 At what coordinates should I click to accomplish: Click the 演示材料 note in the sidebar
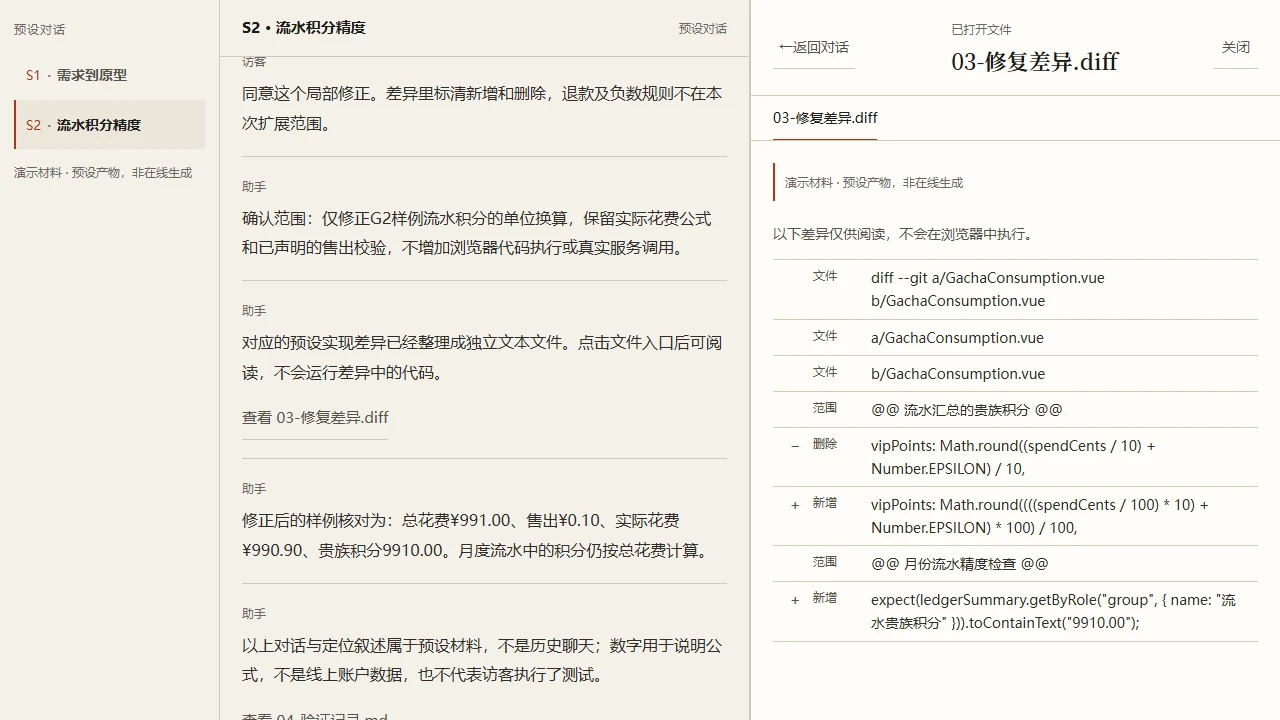pos(103,173)
